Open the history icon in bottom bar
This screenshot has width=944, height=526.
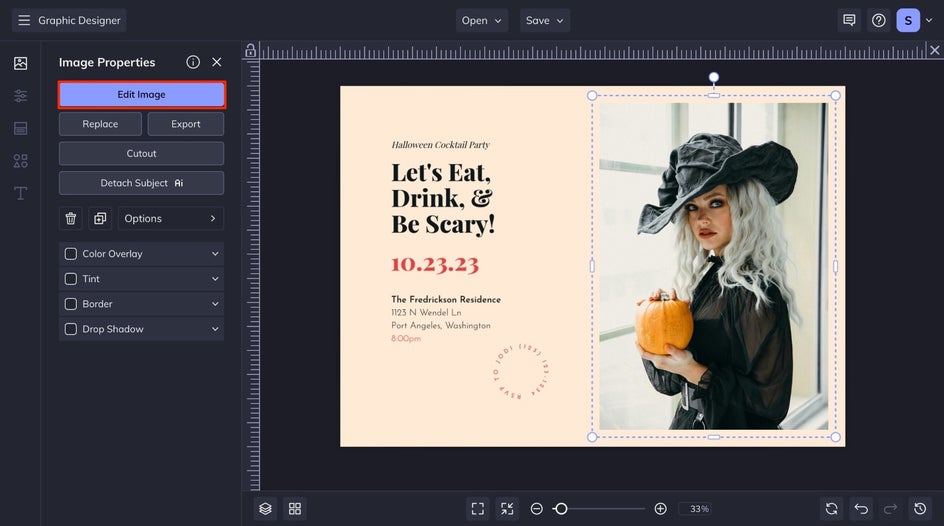920,509
